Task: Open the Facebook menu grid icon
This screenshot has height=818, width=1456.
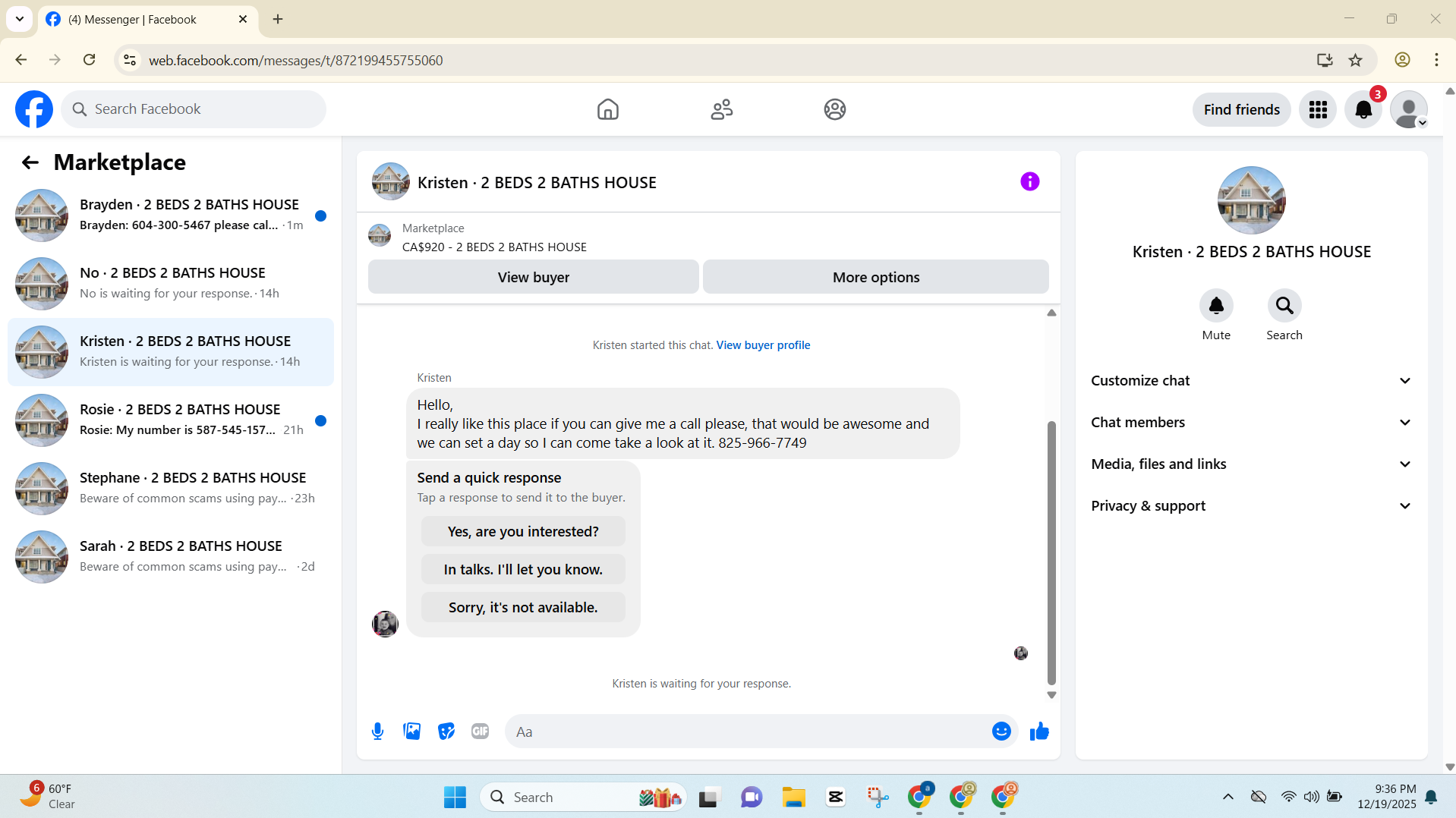Action: pos(1318,109)
